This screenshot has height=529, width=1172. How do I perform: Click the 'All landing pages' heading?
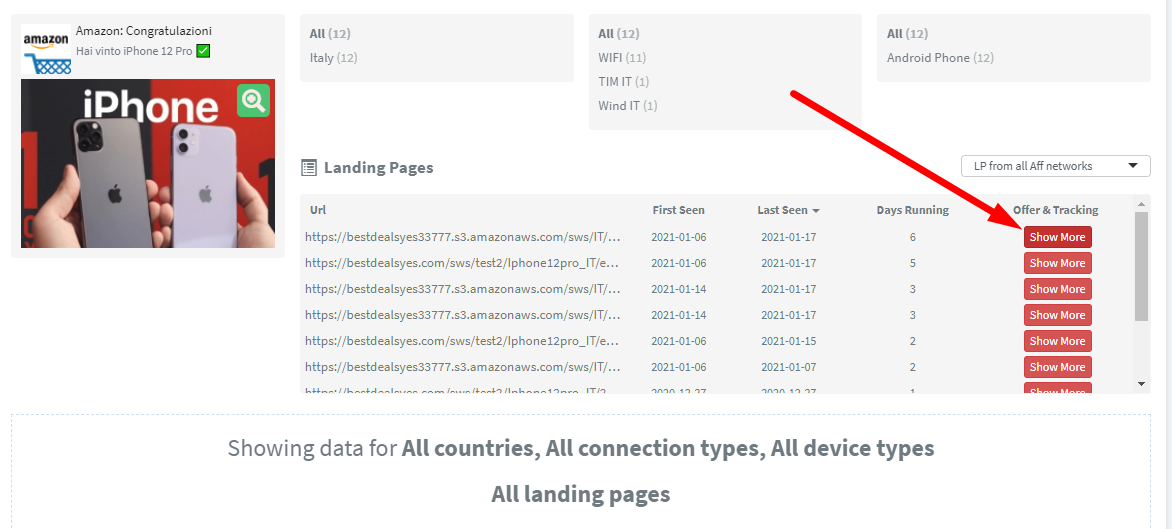click(x=581, y=494)
